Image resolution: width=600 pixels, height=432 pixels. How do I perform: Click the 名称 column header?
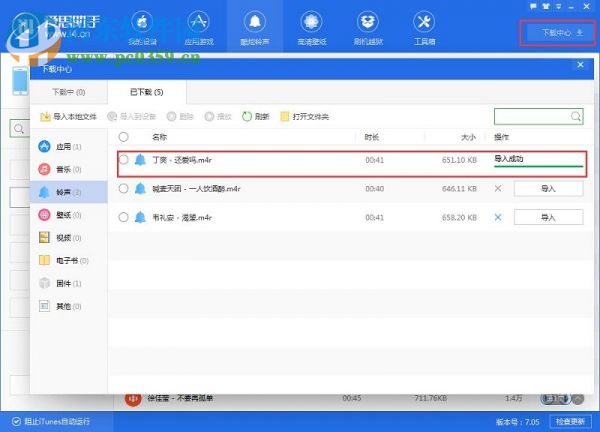(x=160, y=137)
